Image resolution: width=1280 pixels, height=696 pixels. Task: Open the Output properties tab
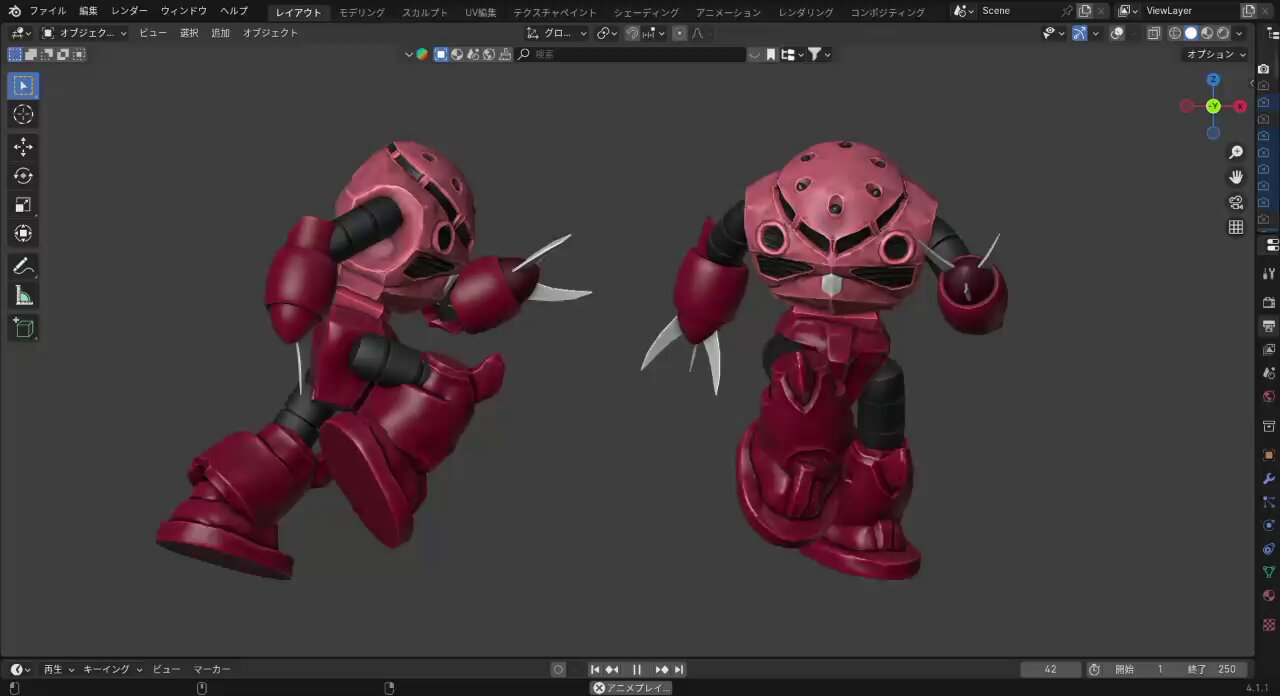pyautogui.click(x=1269, y=326)
